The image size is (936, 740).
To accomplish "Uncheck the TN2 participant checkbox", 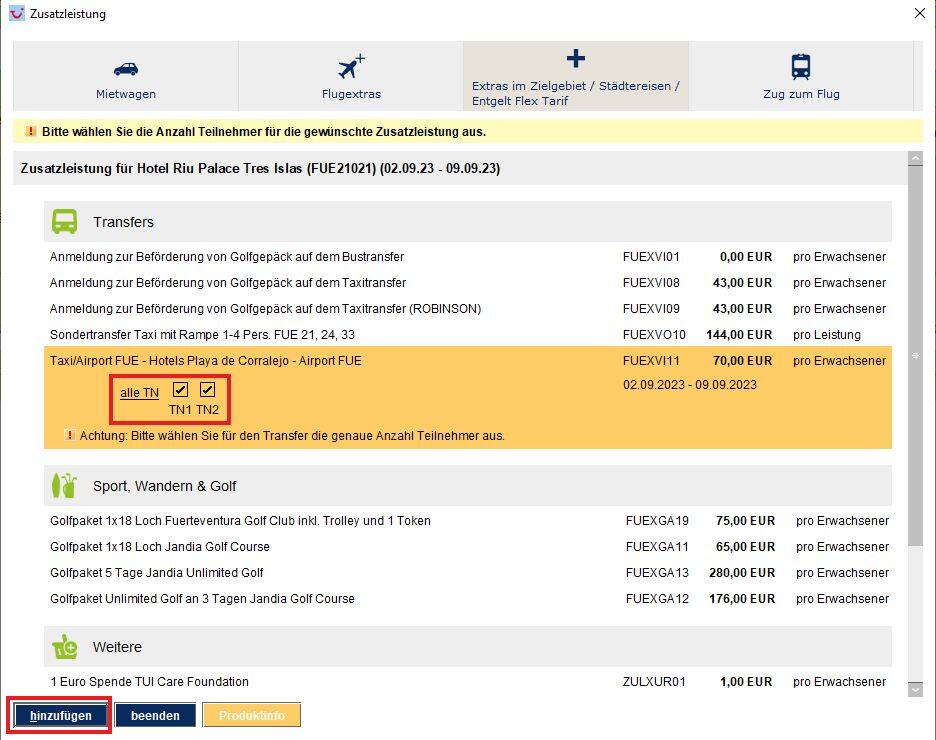I will (207, 390).
